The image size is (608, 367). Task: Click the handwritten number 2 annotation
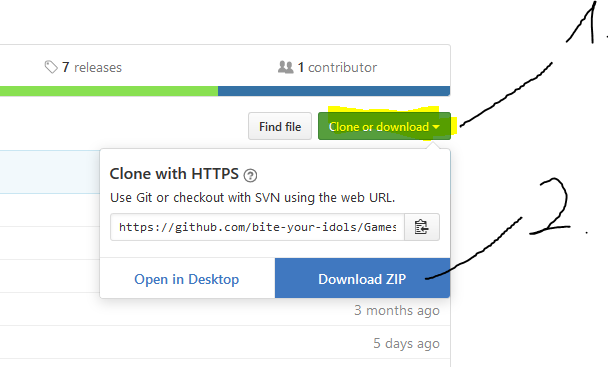(551, 206)
